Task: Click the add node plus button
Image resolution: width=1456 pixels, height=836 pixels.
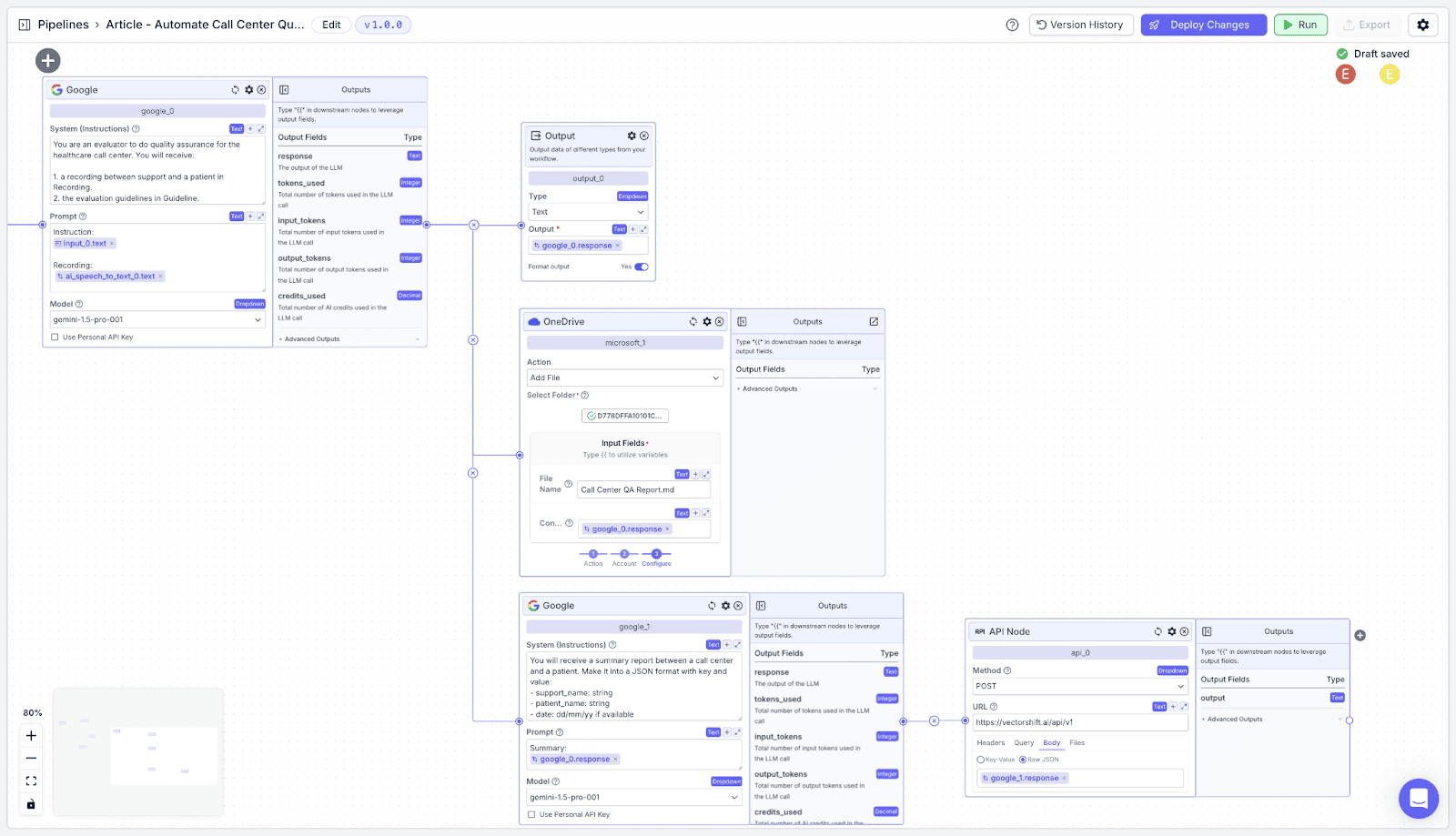Action: tap(48, 61)
